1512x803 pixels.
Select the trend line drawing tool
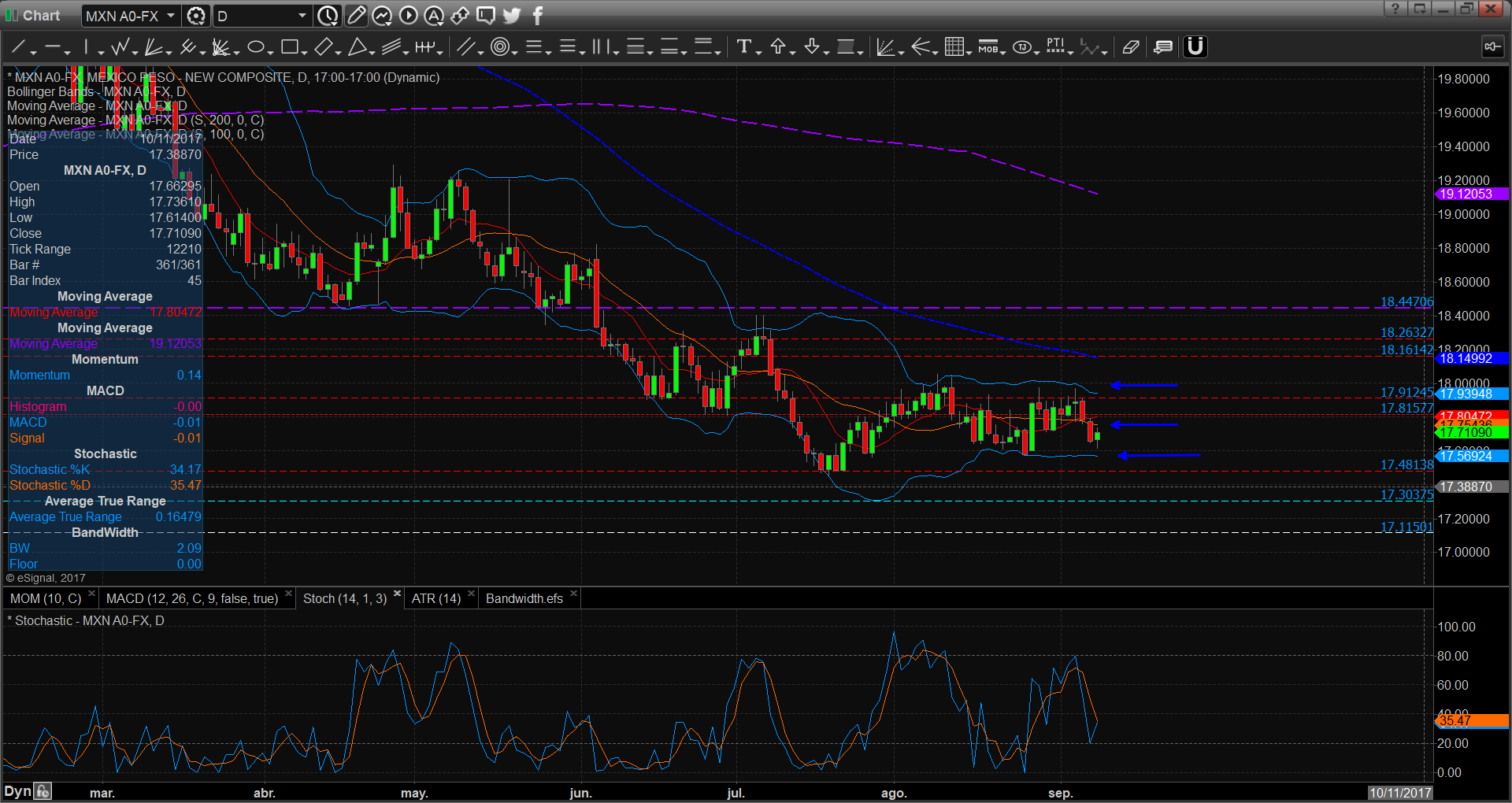tap(19, 47)
